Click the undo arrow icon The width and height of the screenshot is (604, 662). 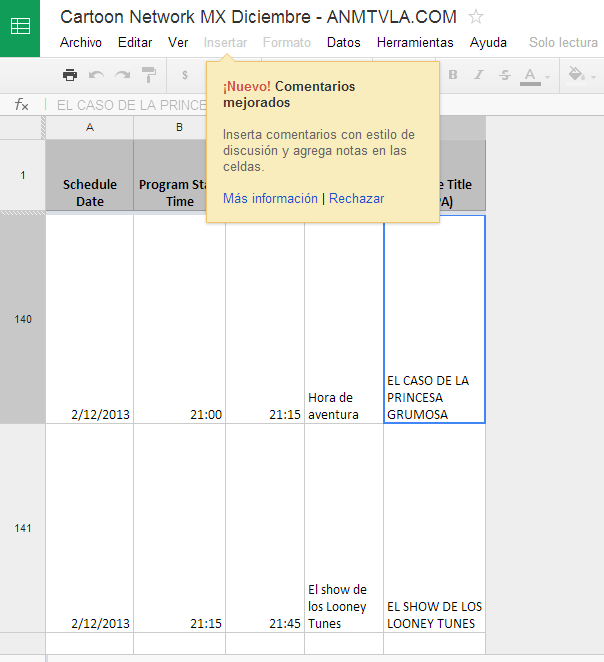96,75
